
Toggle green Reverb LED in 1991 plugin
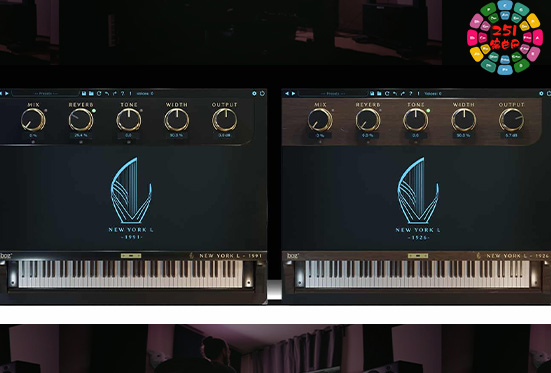(94, 111)
